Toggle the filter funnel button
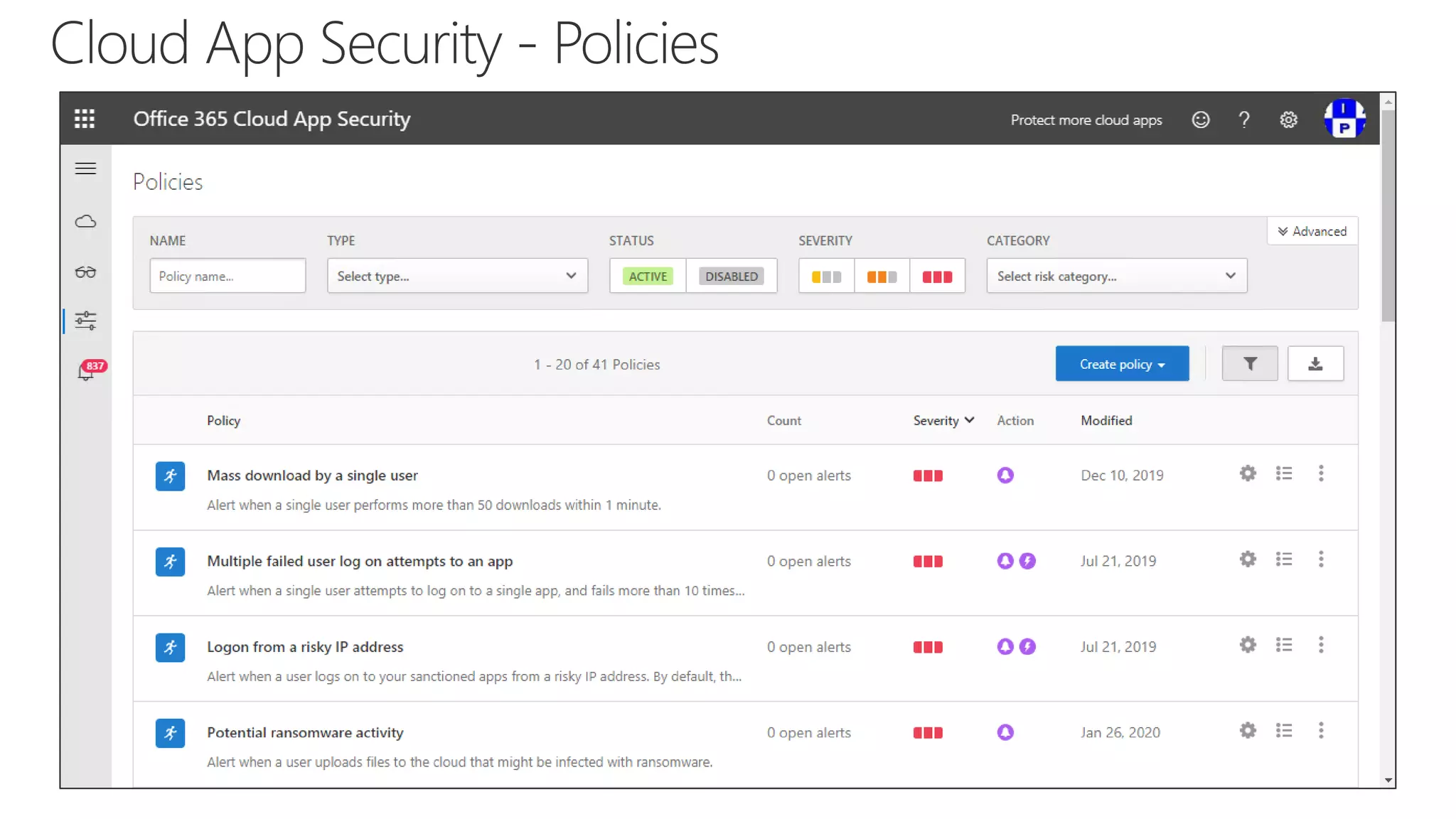Image resolution: width=1456 pixels, height=819 pixels. (x=1249, y=364)
